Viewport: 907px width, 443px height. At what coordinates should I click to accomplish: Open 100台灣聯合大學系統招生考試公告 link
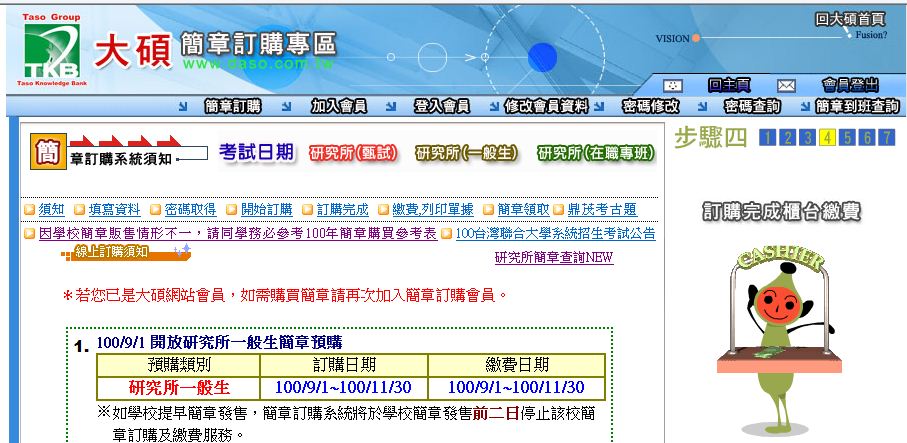tap(556, 234)
